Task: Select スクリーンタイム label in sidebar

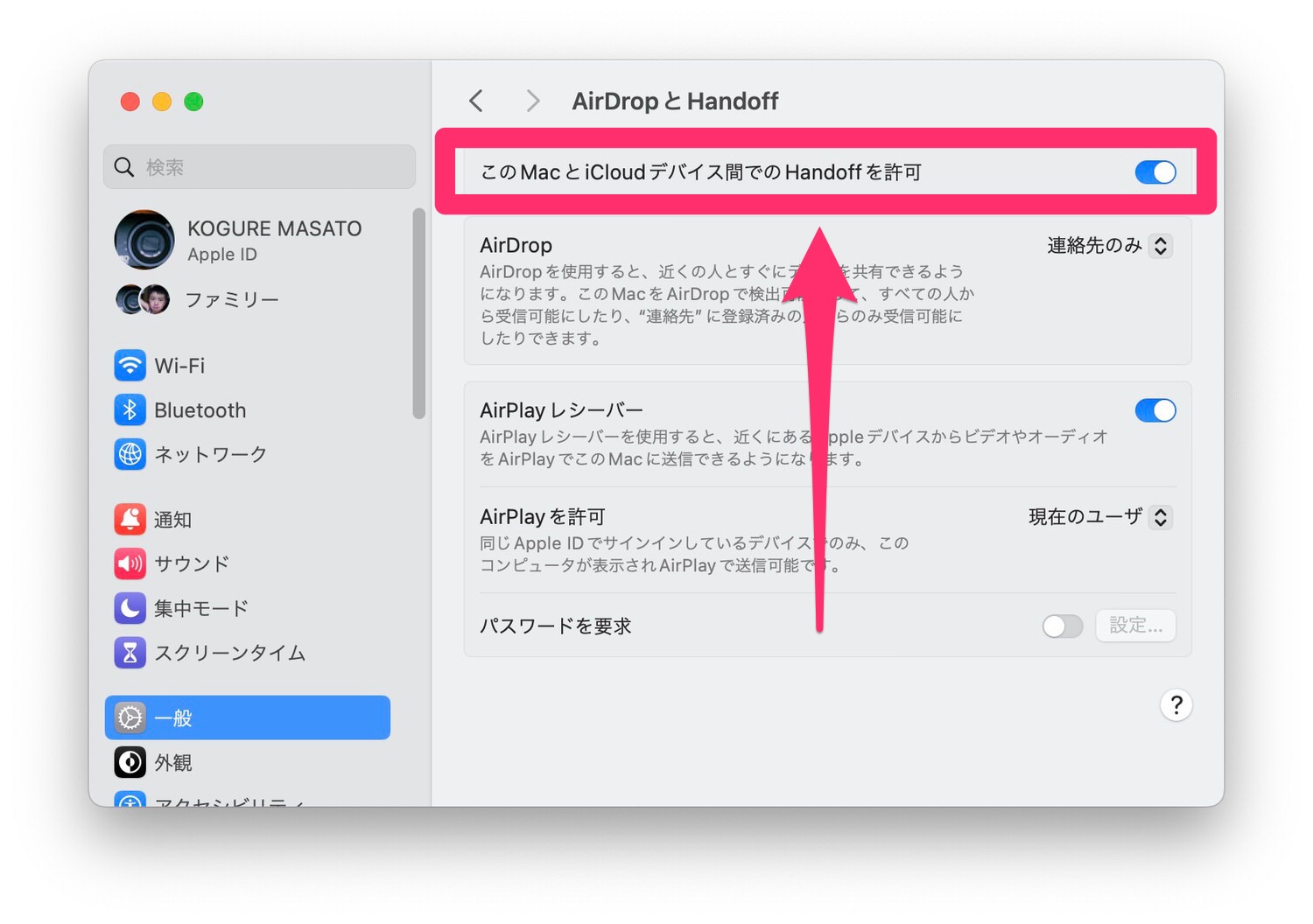Action: [229, 652]
